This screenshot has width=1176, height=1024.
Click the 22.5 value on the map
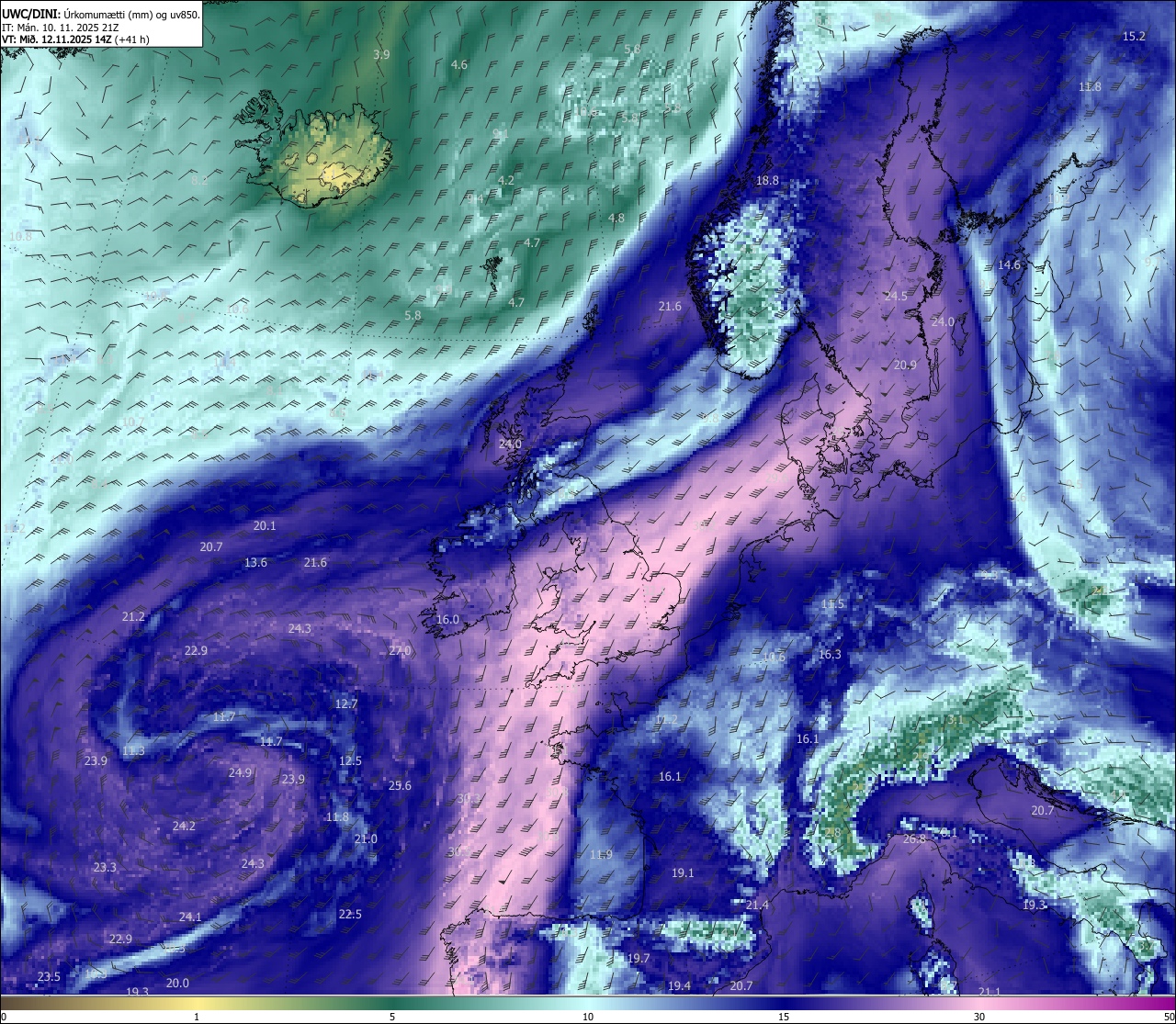(350, 915)
